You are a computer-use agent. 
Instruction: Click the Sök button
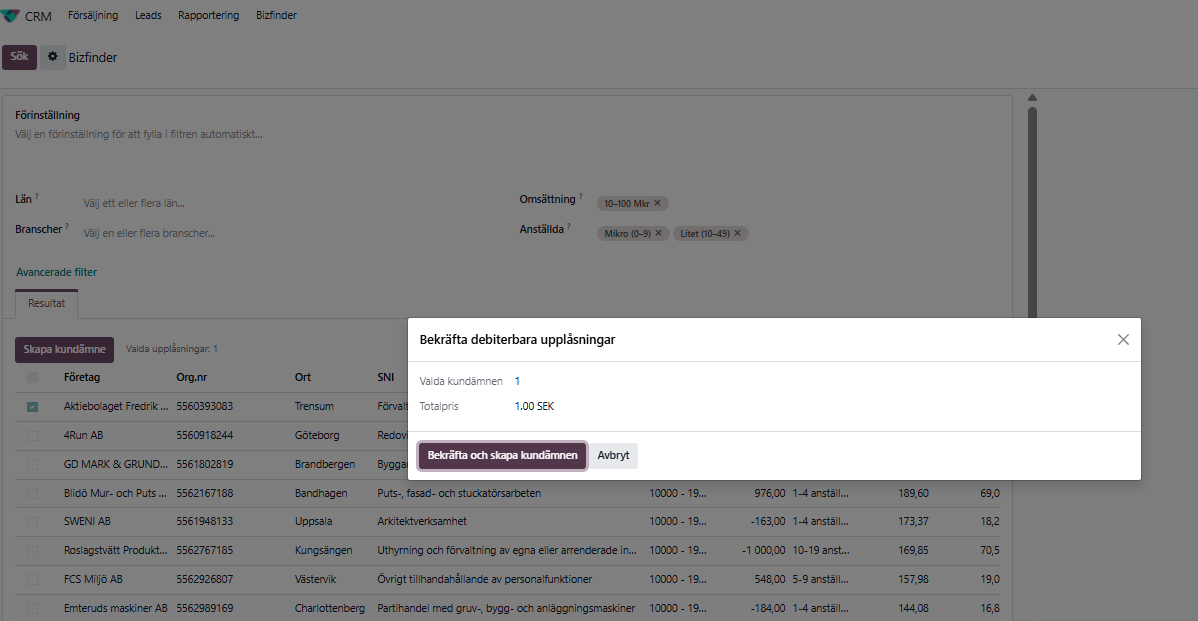pyautogui.click(x=19, y=57)
